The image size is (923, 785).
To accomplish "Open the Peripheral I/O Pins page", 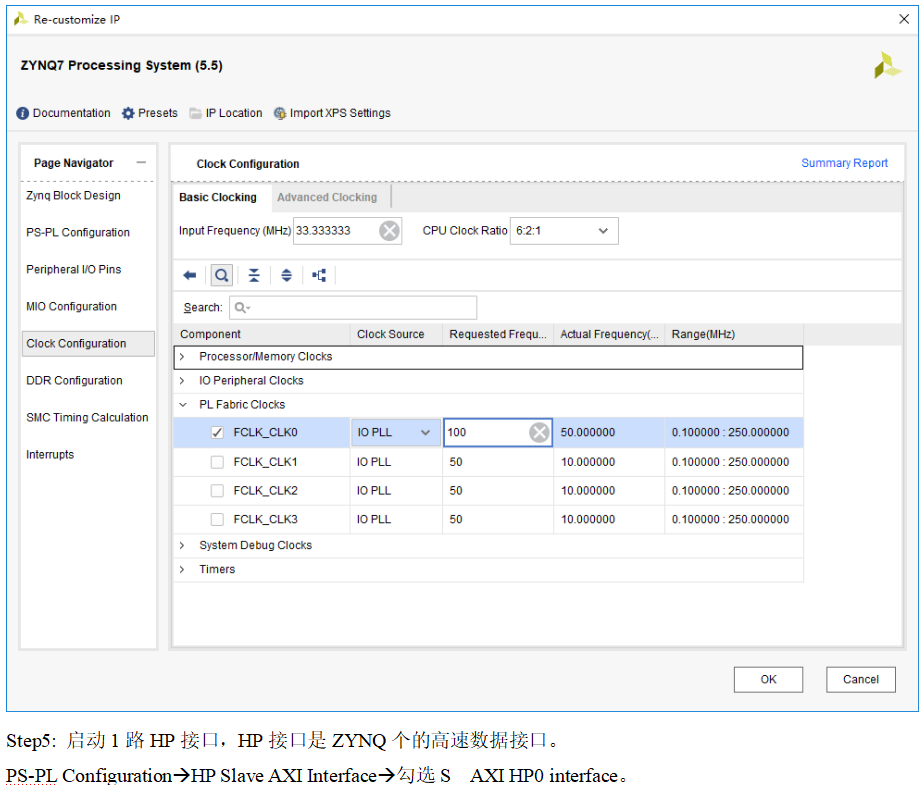I will 74,270.
